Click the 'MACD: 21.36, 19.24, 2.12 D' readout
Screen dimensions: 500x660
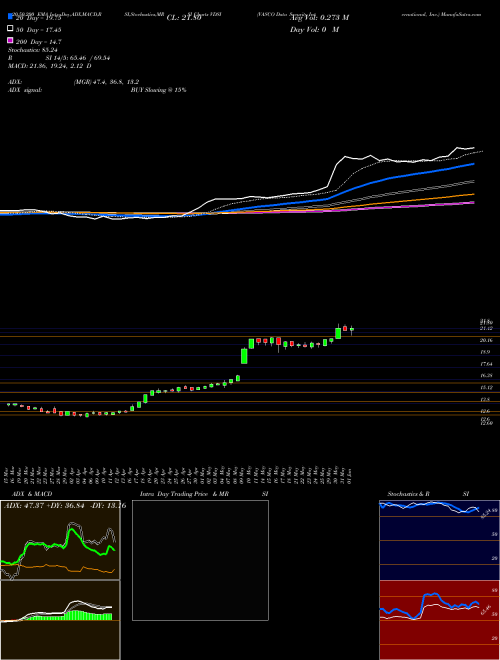[x=50, y=66]
